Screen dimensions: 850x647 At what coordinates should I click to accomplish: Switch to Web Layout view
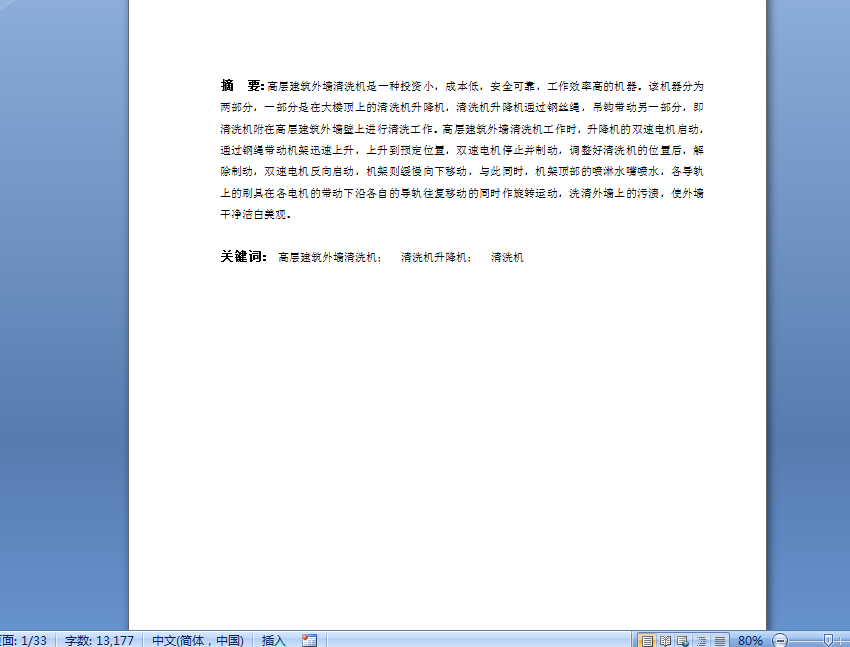683,641
